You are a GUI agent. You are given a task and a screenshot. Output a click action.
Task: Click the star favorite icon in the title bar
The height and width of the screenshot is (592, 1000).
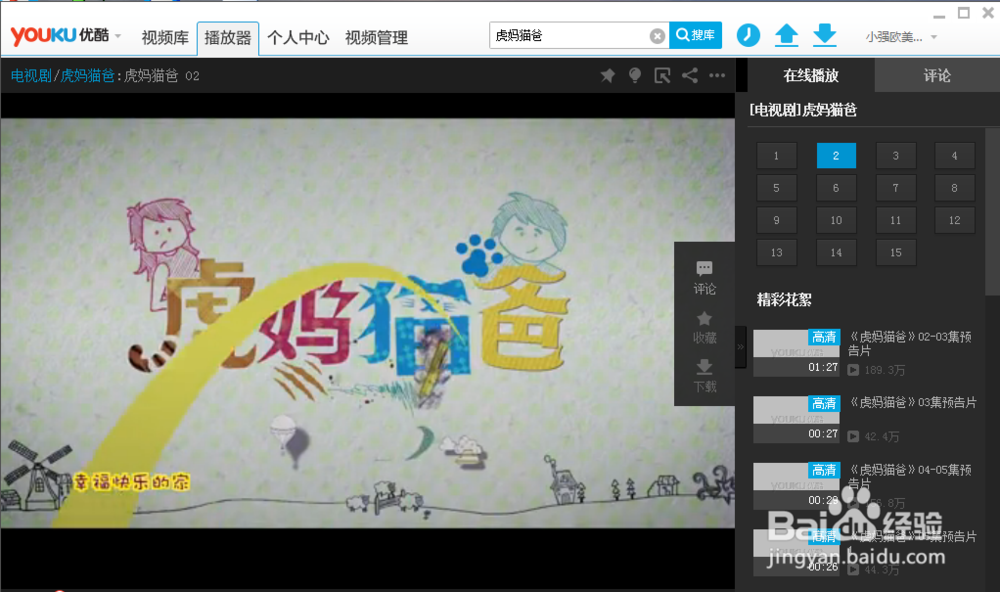click(x=608, y=76)
